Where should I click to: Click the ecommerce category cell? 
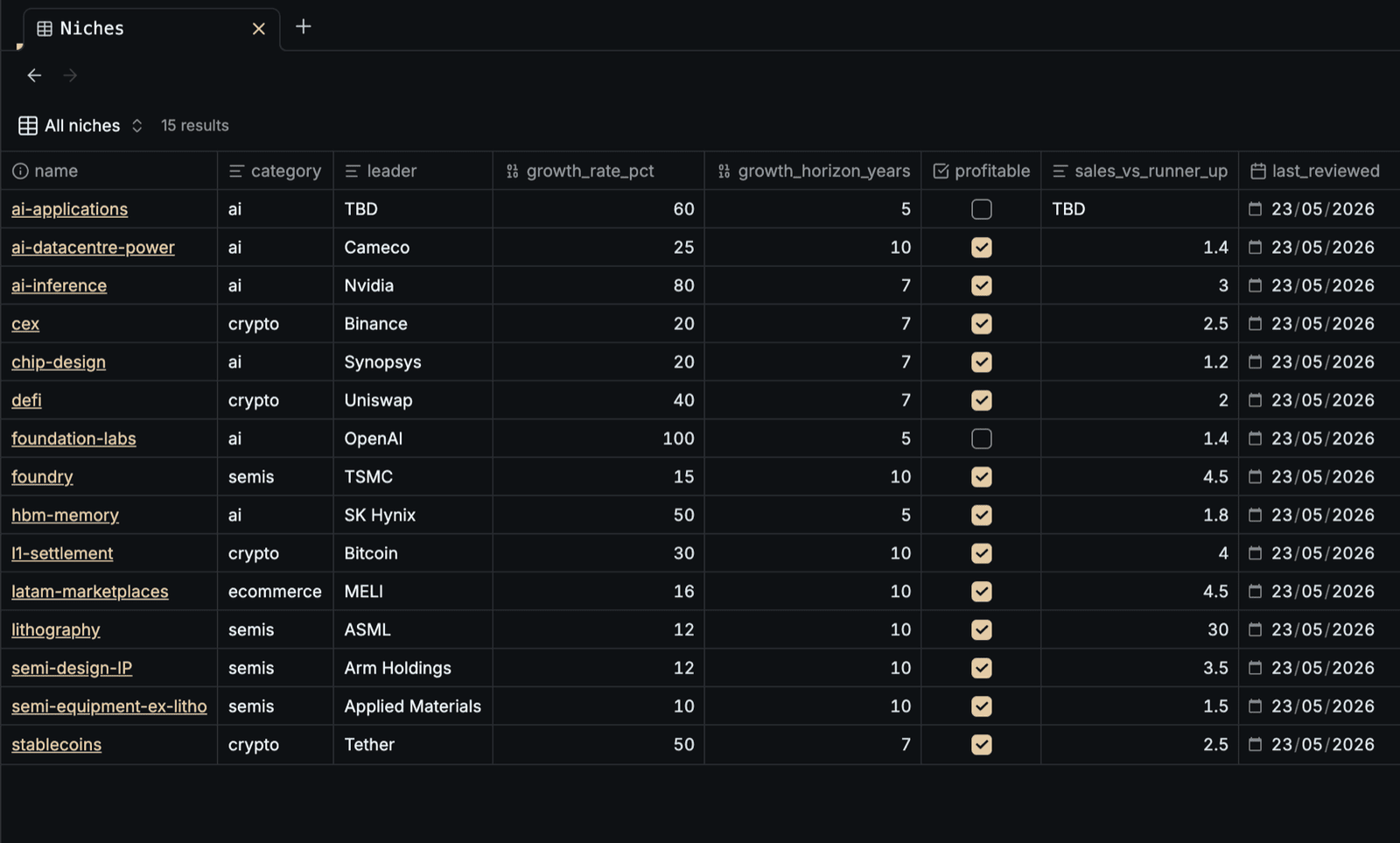tap(275, 592)
